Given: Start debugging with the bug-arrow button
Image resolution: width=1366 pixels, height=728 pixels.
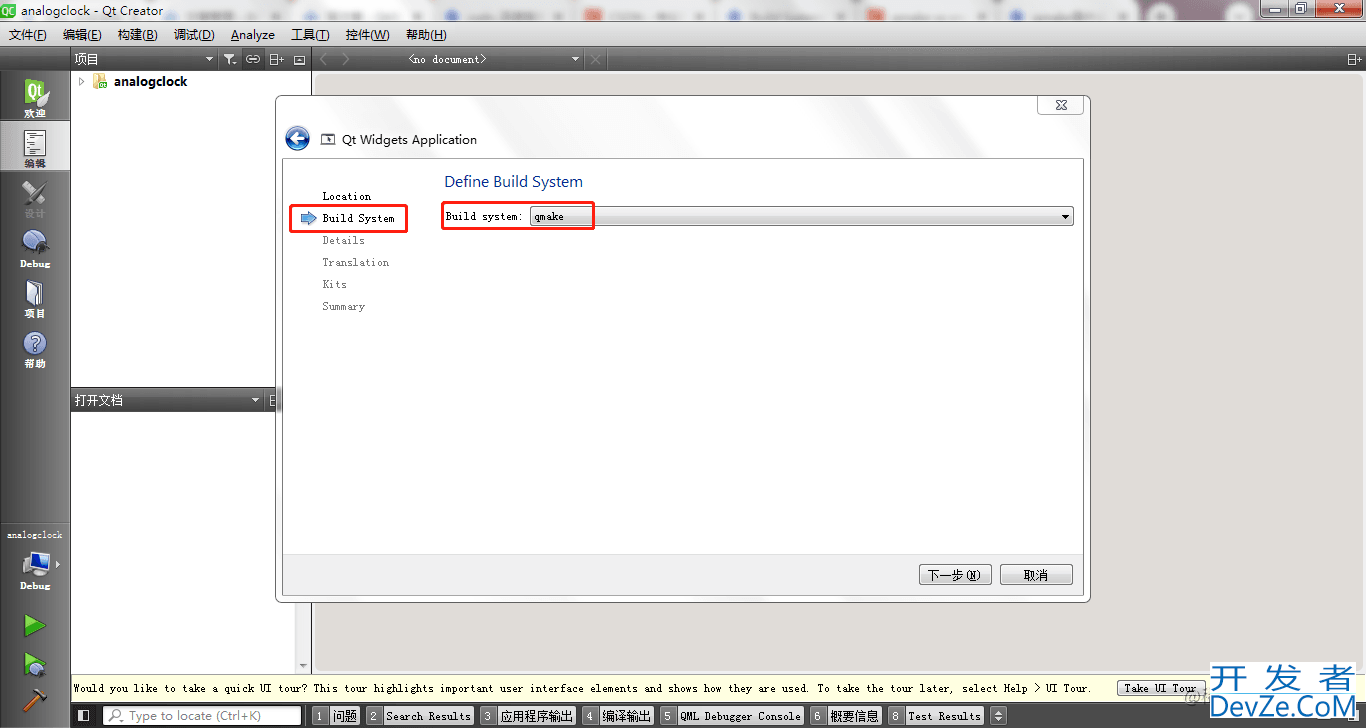Looking at the screenshot, I should click(x=35, y=663).
